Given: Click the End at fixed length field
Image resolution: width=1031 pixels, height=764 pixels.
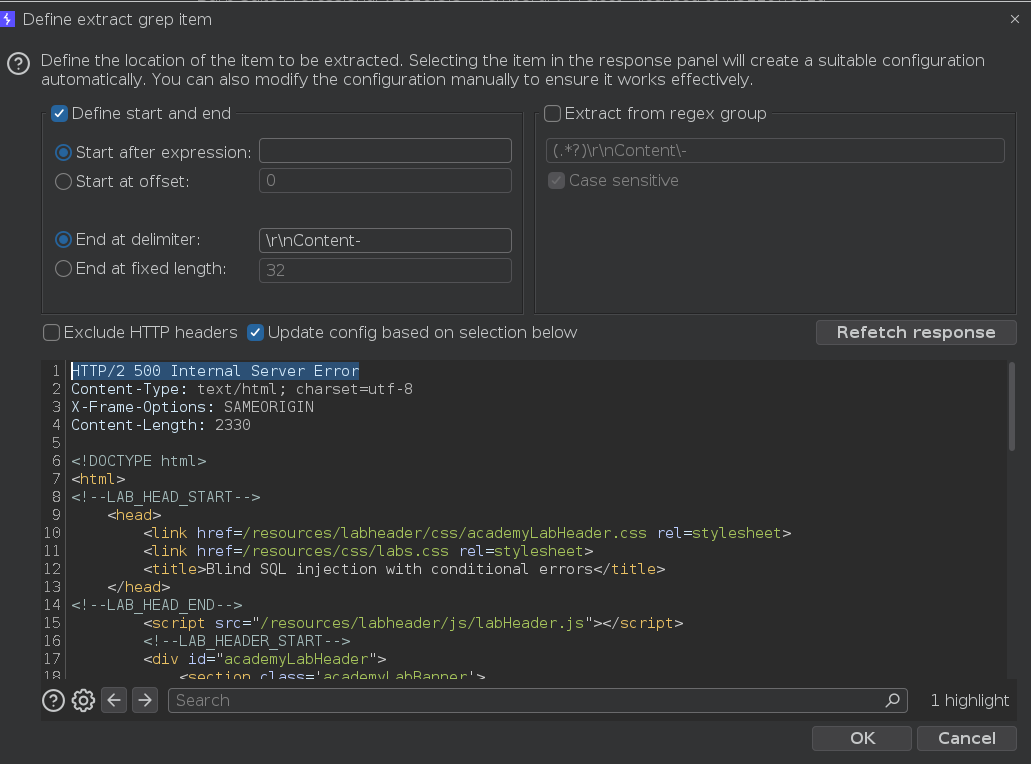Looking at the screenshot, I should tap(385, 270).
